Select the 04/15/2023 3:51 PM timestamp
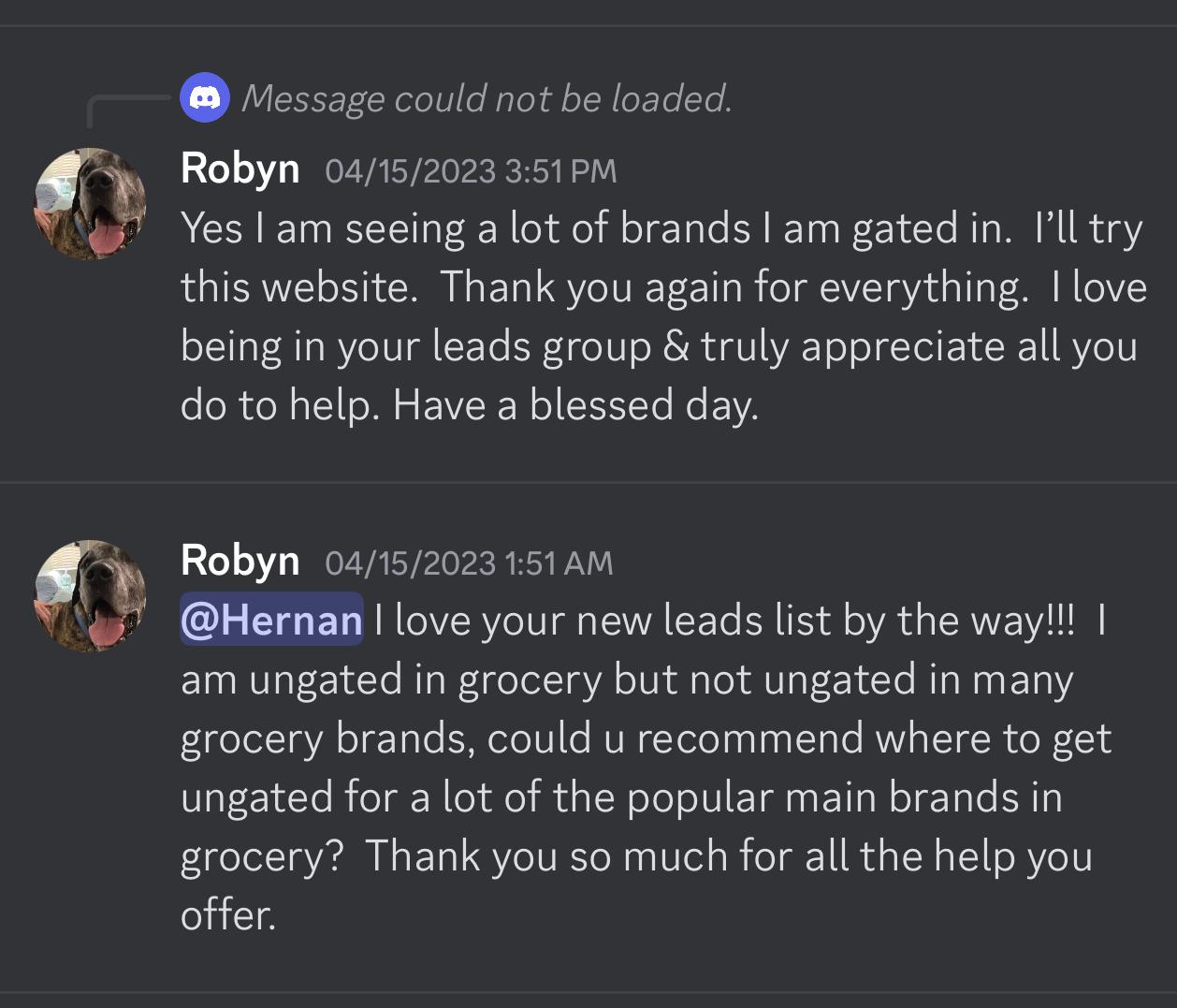Viewport: 1177px width, 1008px height. point(471,170)
